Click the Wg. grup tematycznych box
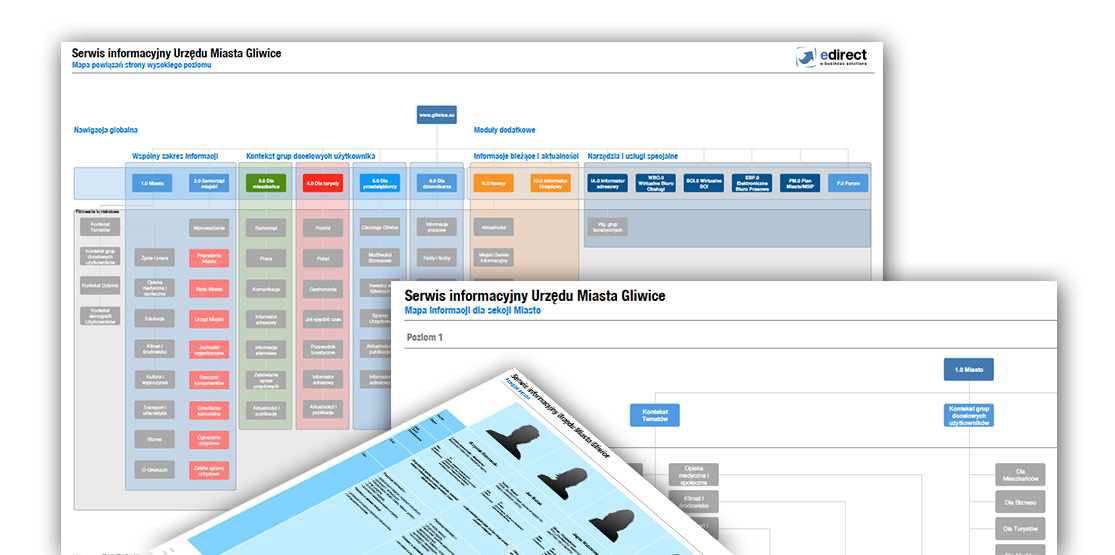The height and width of the screenshot is (555, 1115). point(607,228)
